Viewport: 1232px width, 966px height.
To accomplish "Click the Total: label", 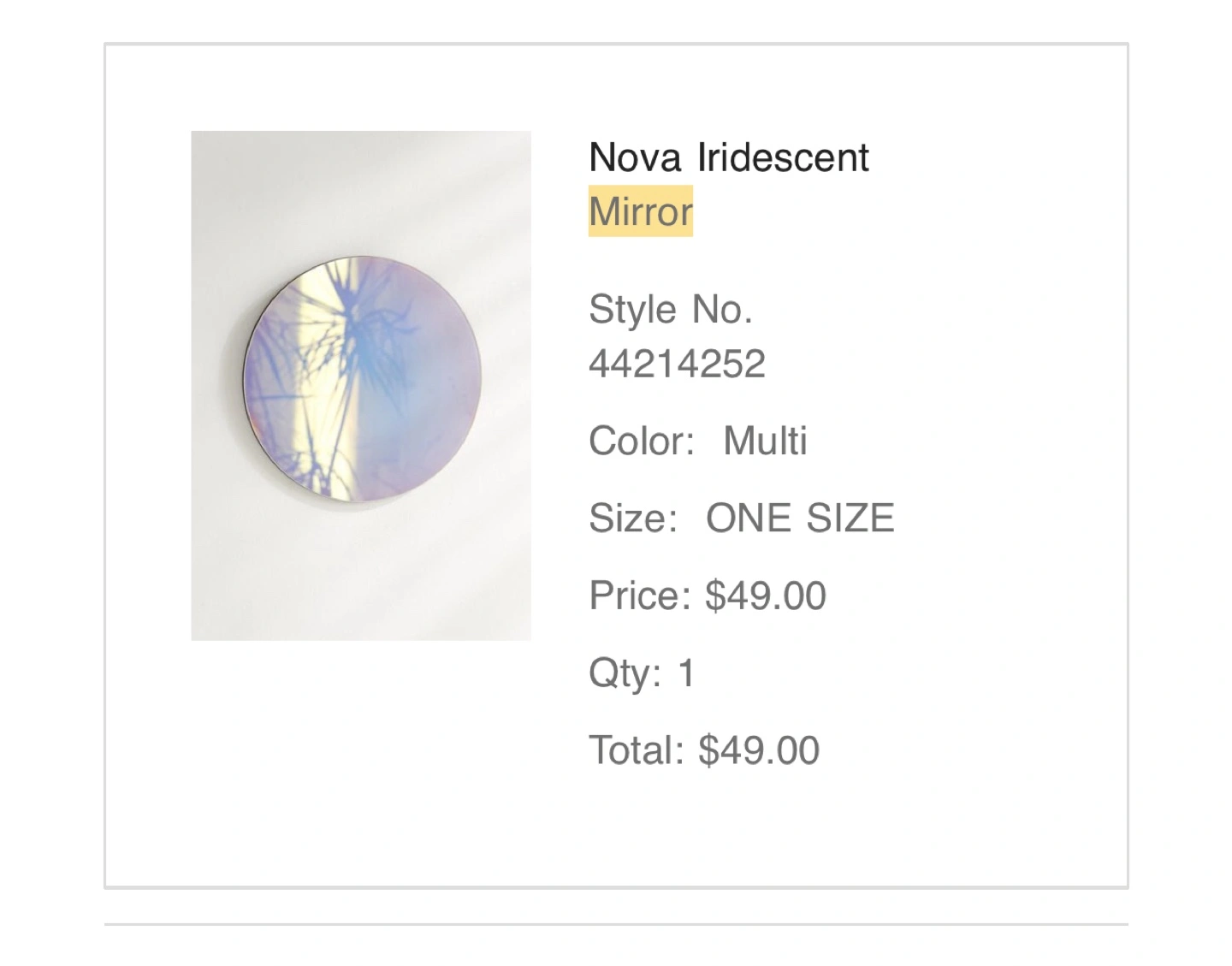I will [637, 750].
